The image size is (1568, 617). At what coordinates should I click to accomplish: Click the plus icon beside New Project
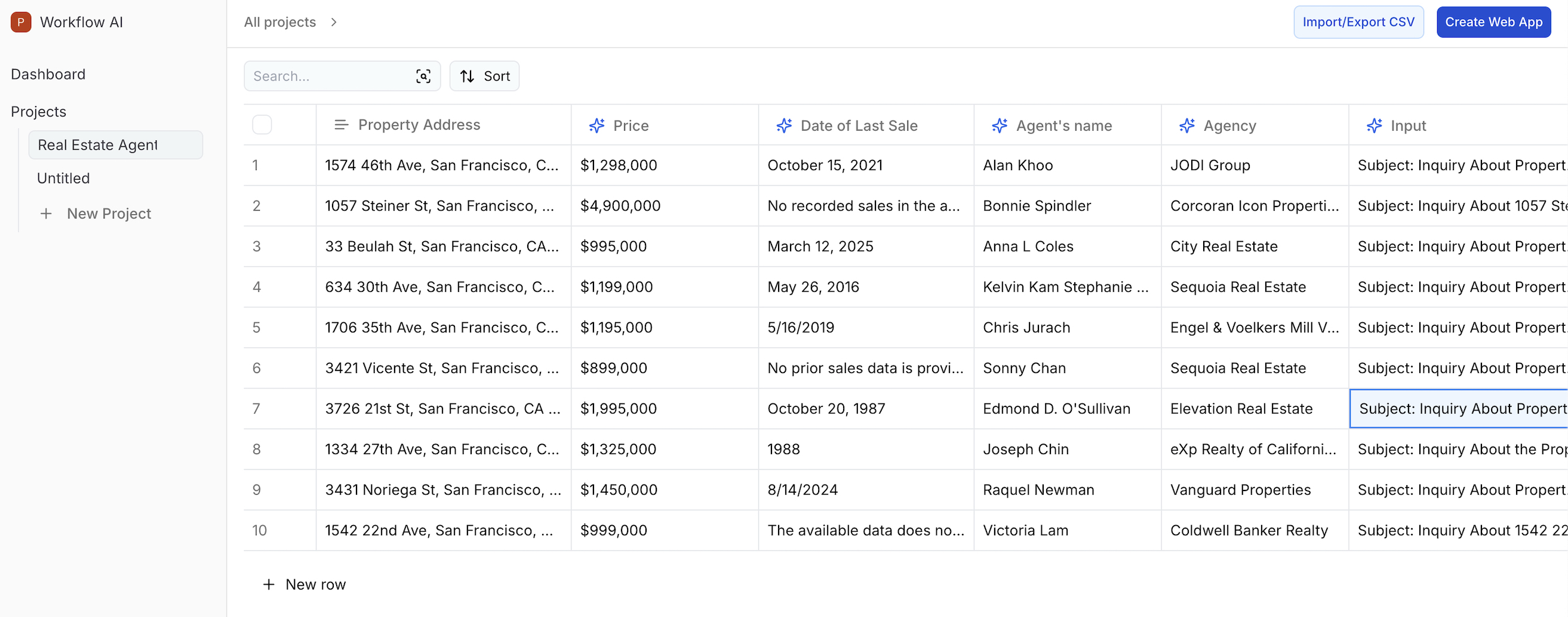[x=45, y=214]
